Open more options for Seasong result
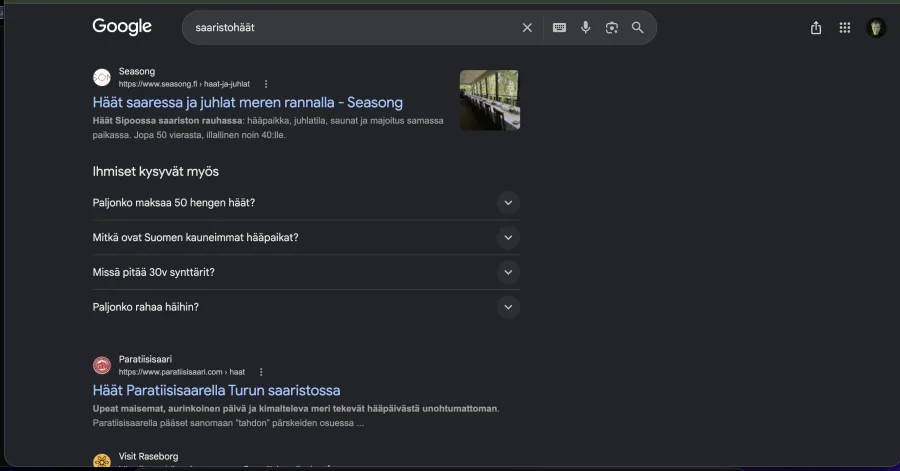The height and width of the screenshot is (471, 900). 266,84
